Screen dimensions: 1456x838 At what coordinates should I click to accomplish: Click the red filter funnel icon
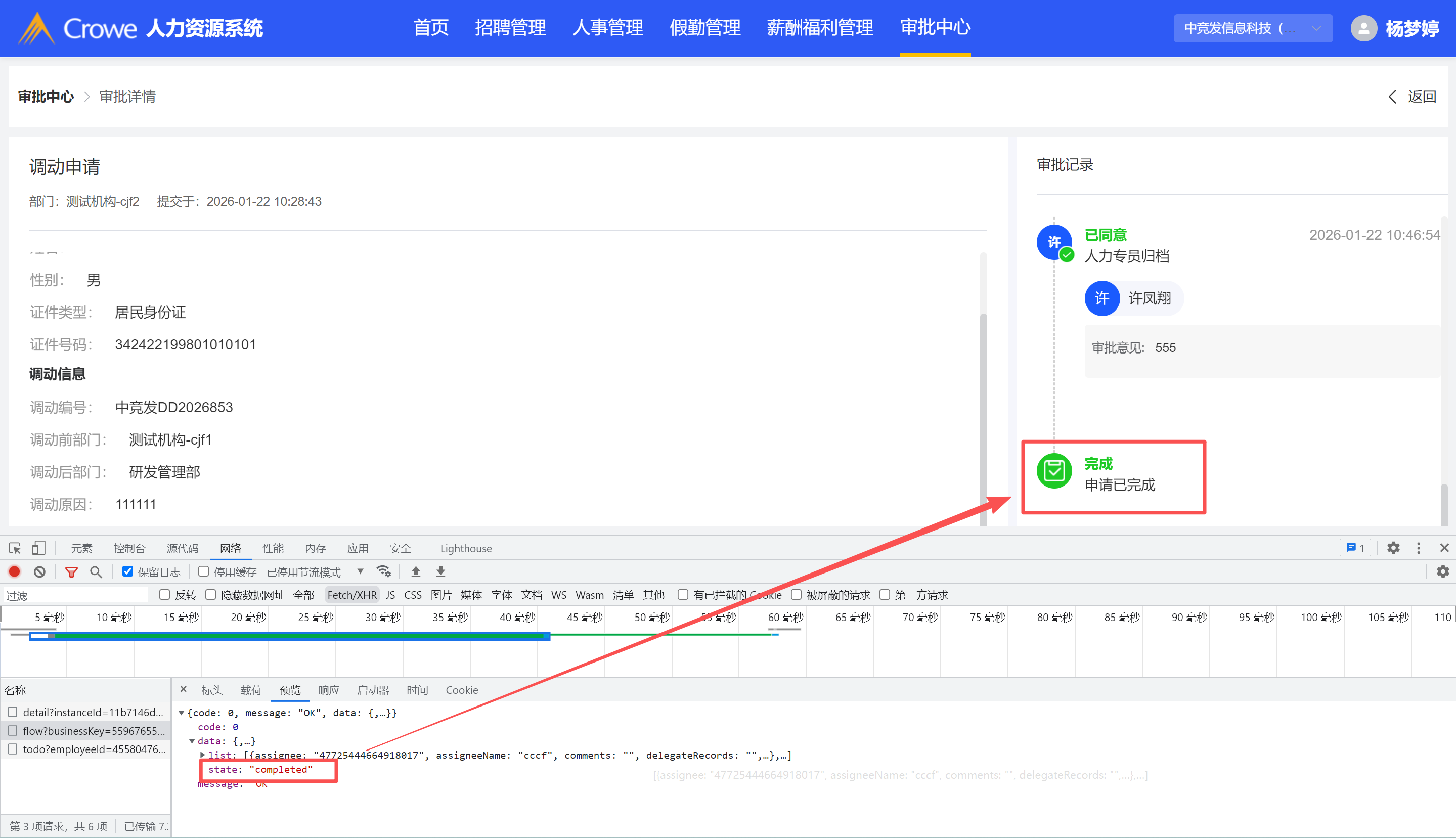coord(71,571)
